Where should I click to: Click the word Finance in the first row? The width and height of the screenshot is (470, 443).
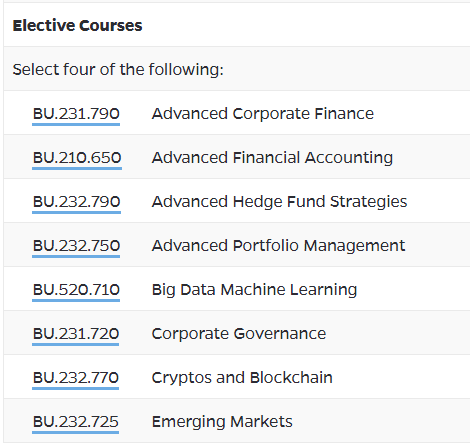pyautogui.click(x=344, y=114)
